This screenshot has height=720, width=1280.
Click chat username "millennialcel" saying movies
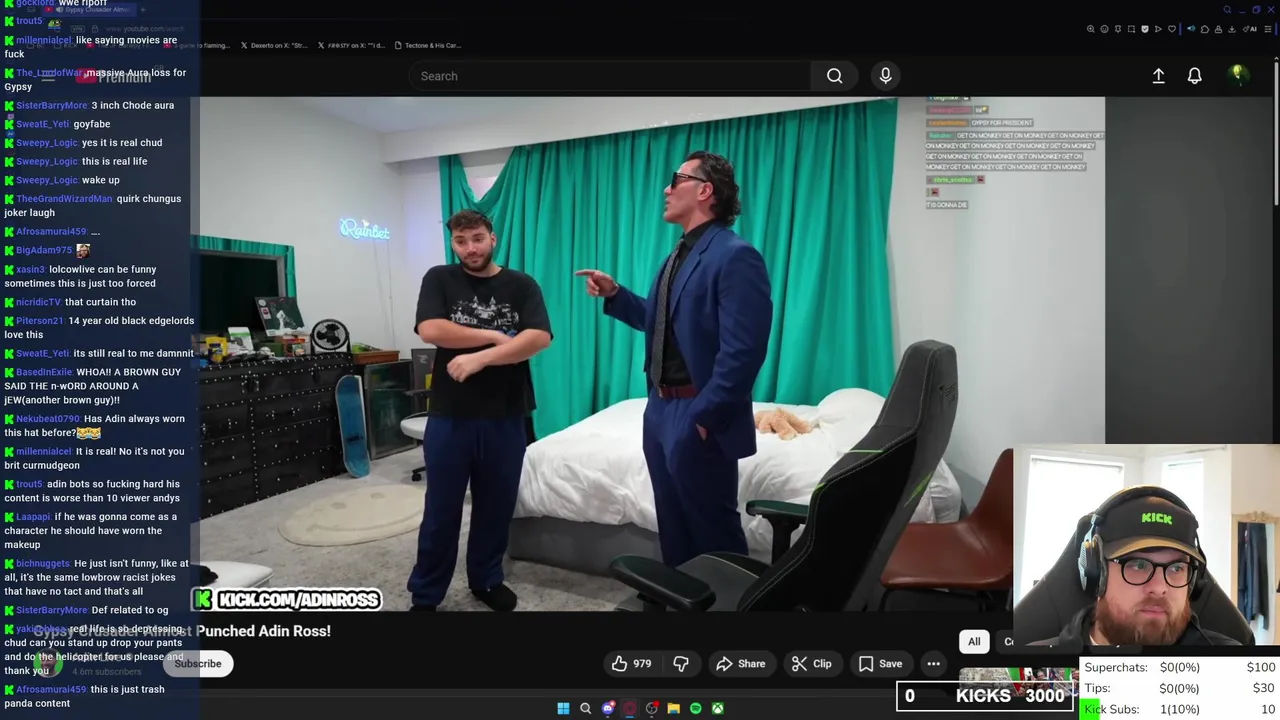[x=43, y=41]
